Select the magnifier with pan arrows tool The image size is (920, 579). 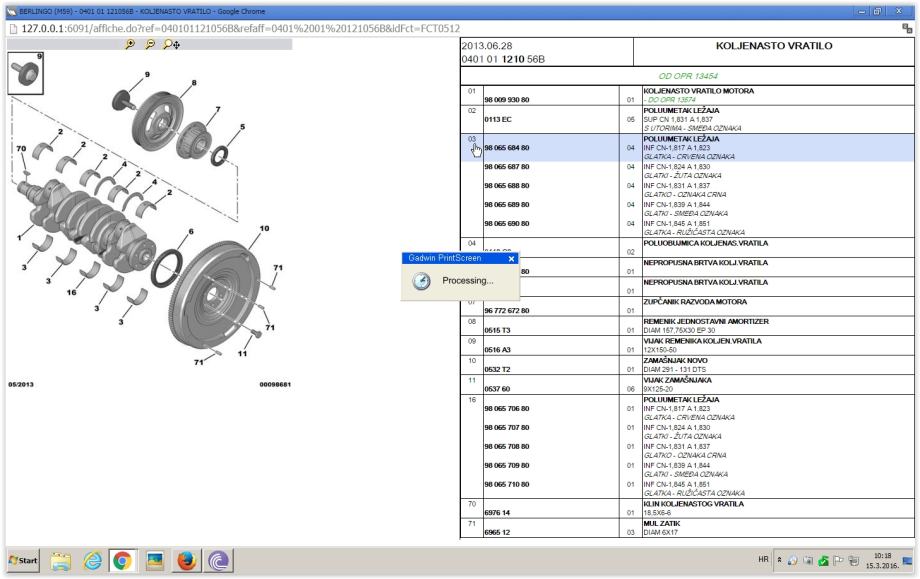[172, 45]
